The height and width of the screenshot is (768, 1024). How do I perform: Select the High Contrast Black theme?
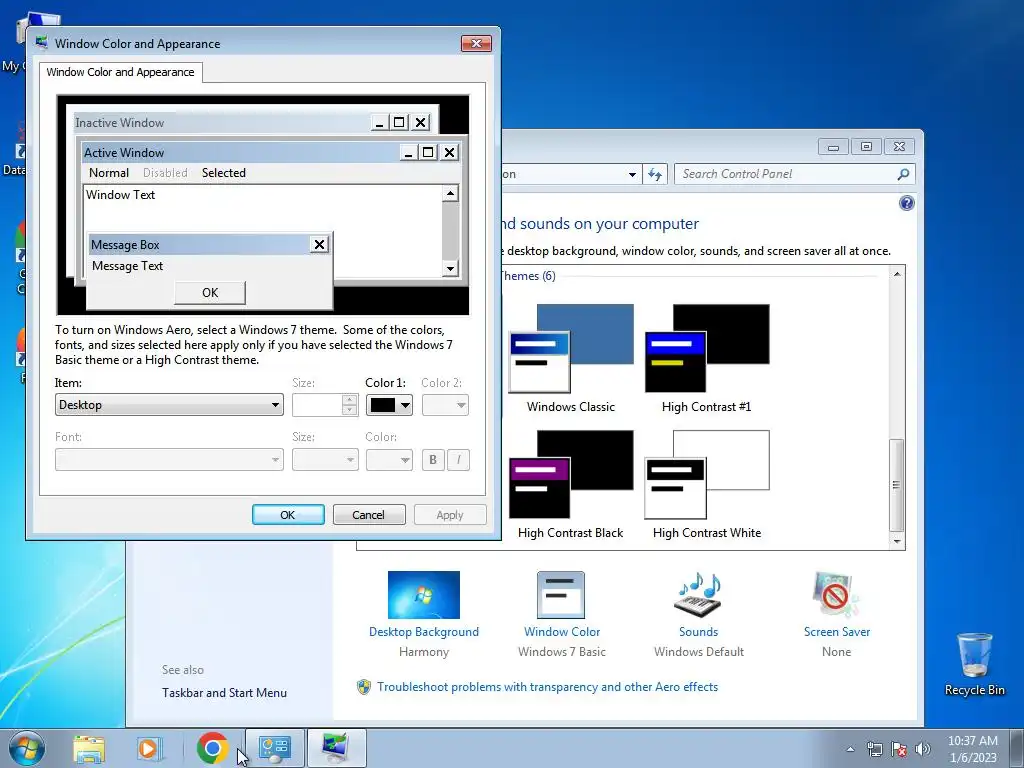571,485
